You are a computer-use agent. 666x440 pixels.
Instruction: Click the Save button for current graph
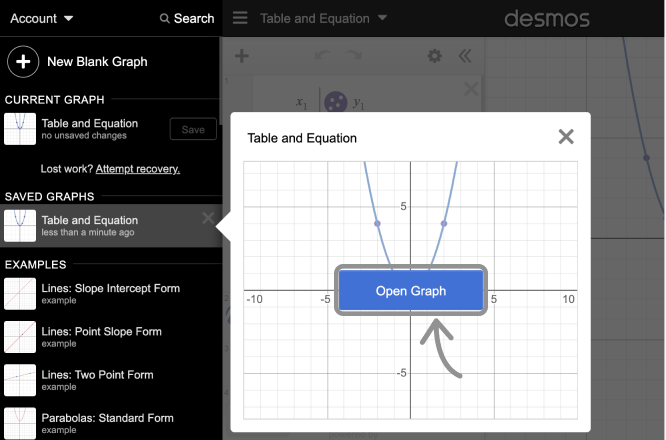(193, 129)
